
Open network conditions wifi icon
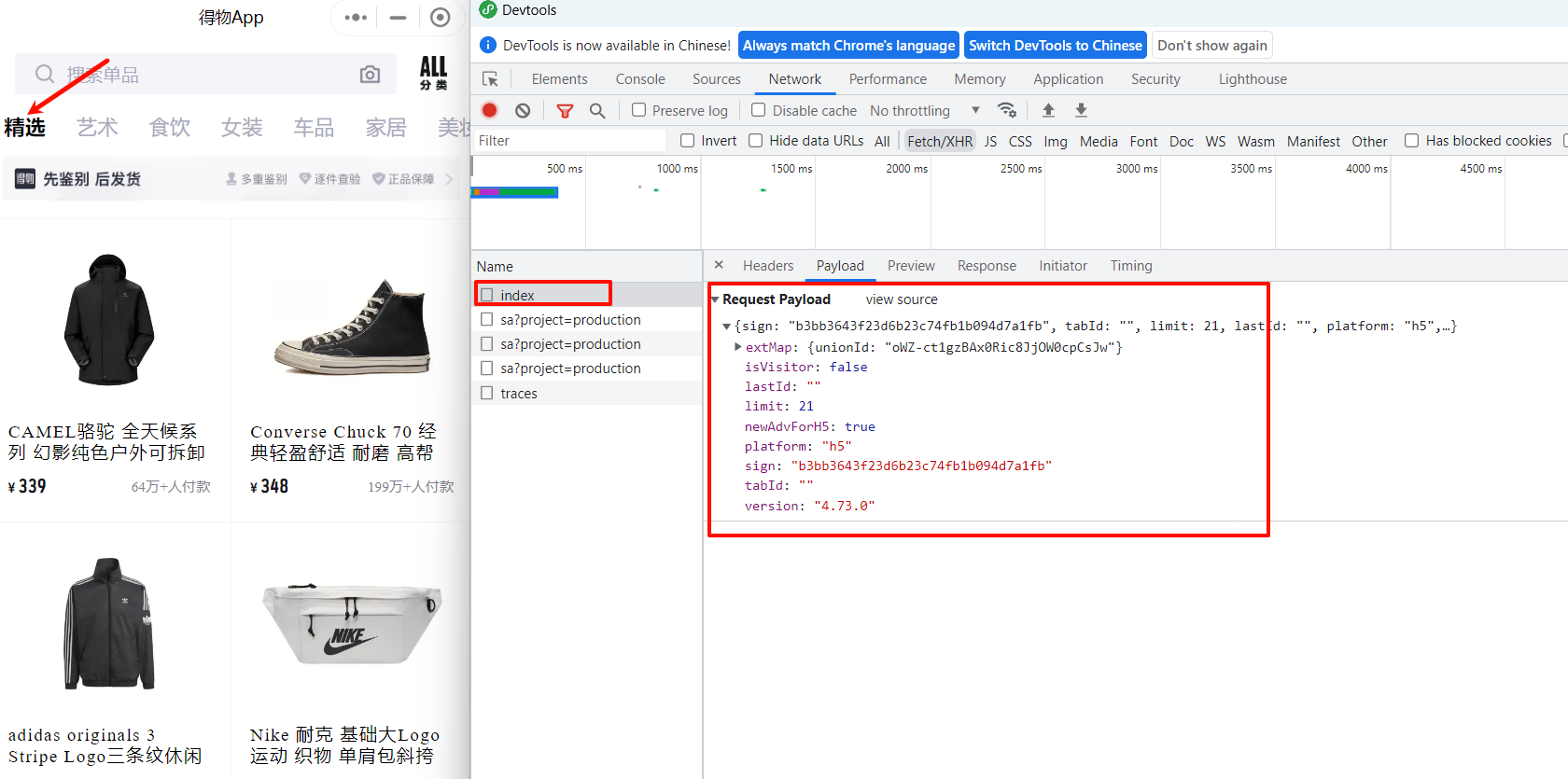point(1007,110)
